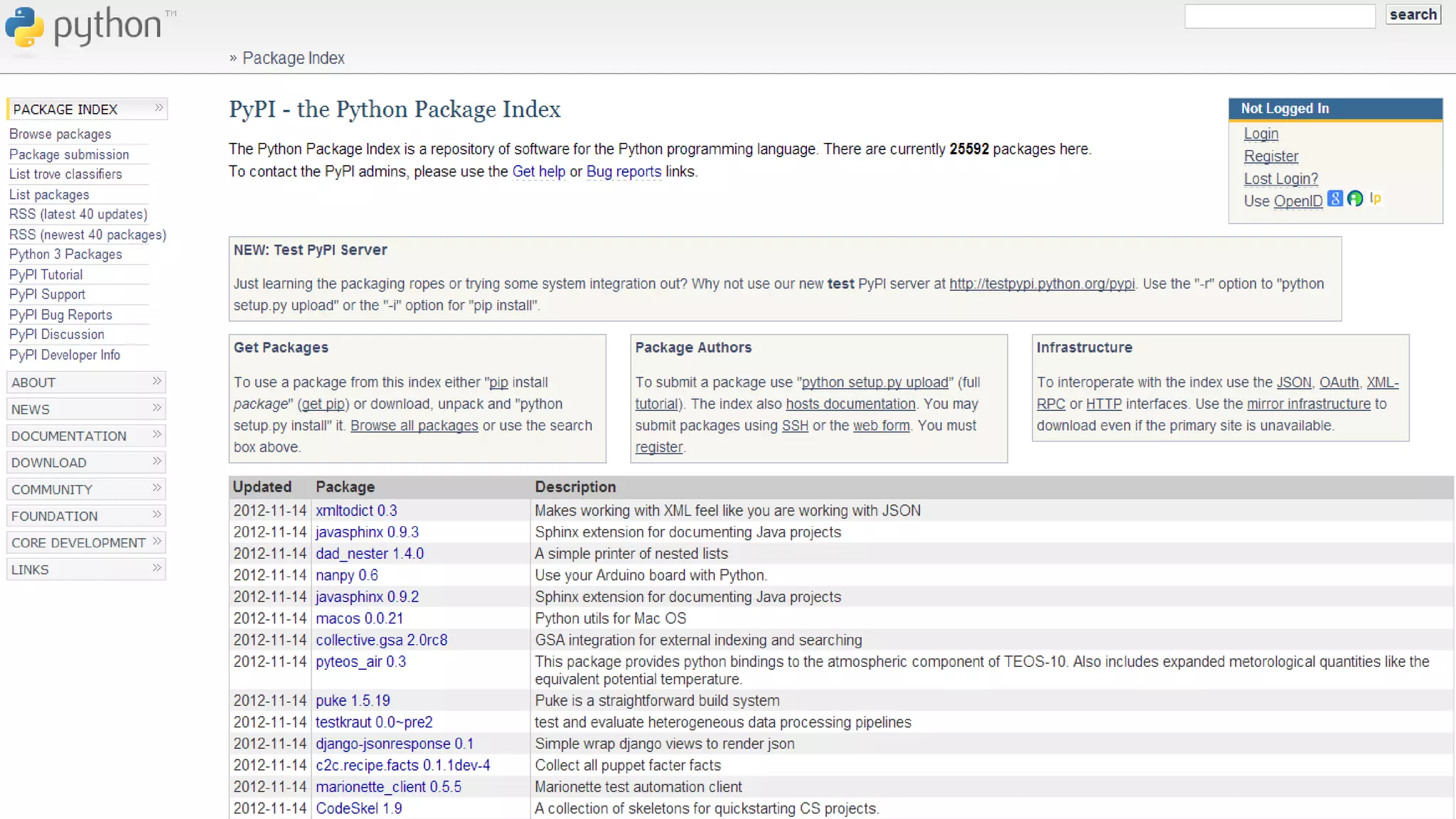
Task: Click Package Index breadcrumb link
Action: click(x=293, y=58)
